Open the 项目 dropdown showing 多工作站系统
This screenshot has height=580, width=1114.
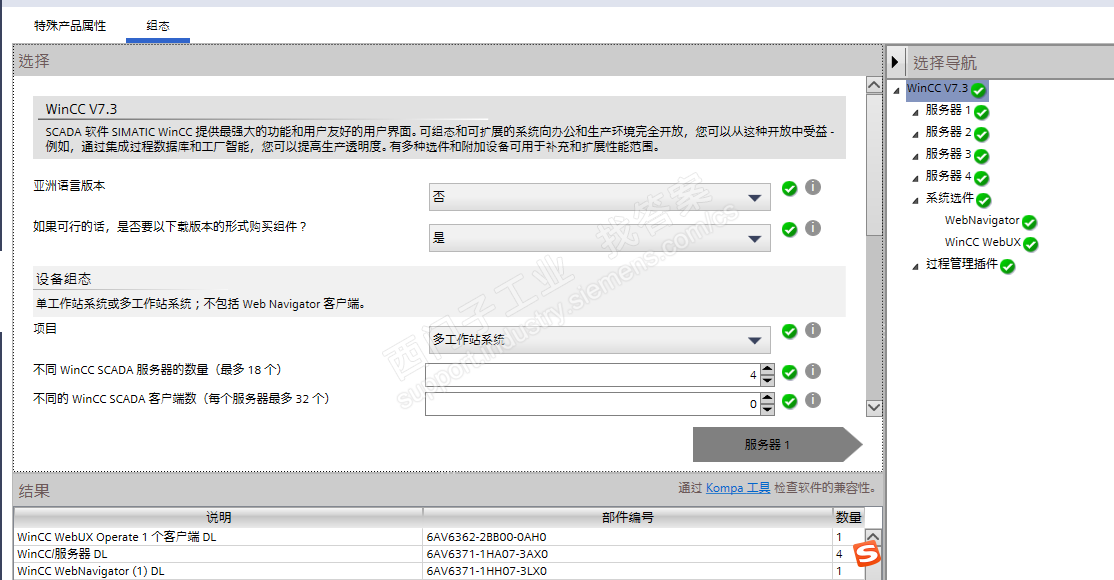click(600, 340)
